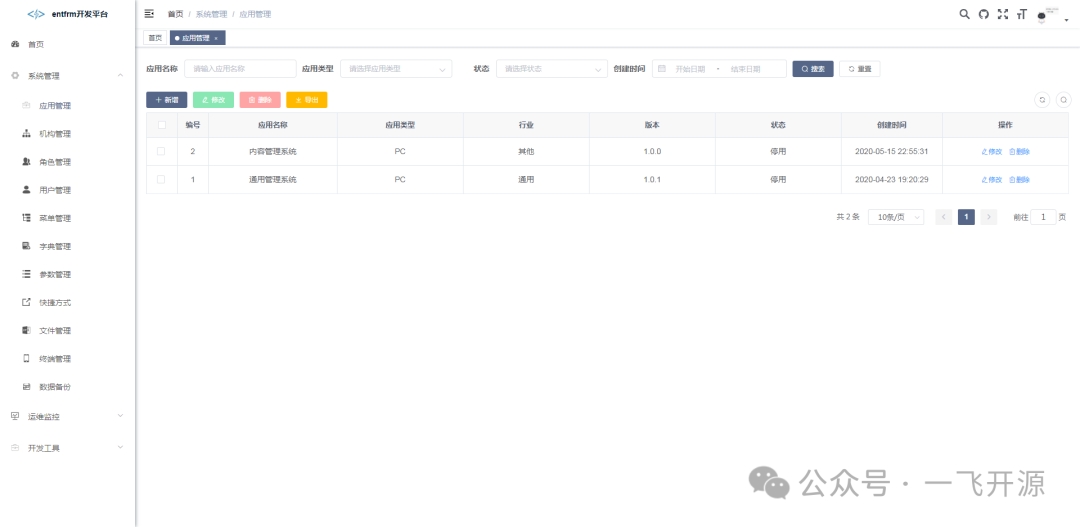The image size is (1080, 527).
Task: Check the 通用管理系统 row checkbox
Action: (161, 179)
